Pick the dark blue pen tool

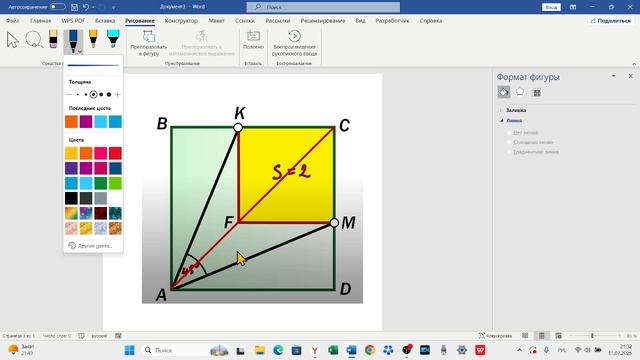(x=73, y=40)
